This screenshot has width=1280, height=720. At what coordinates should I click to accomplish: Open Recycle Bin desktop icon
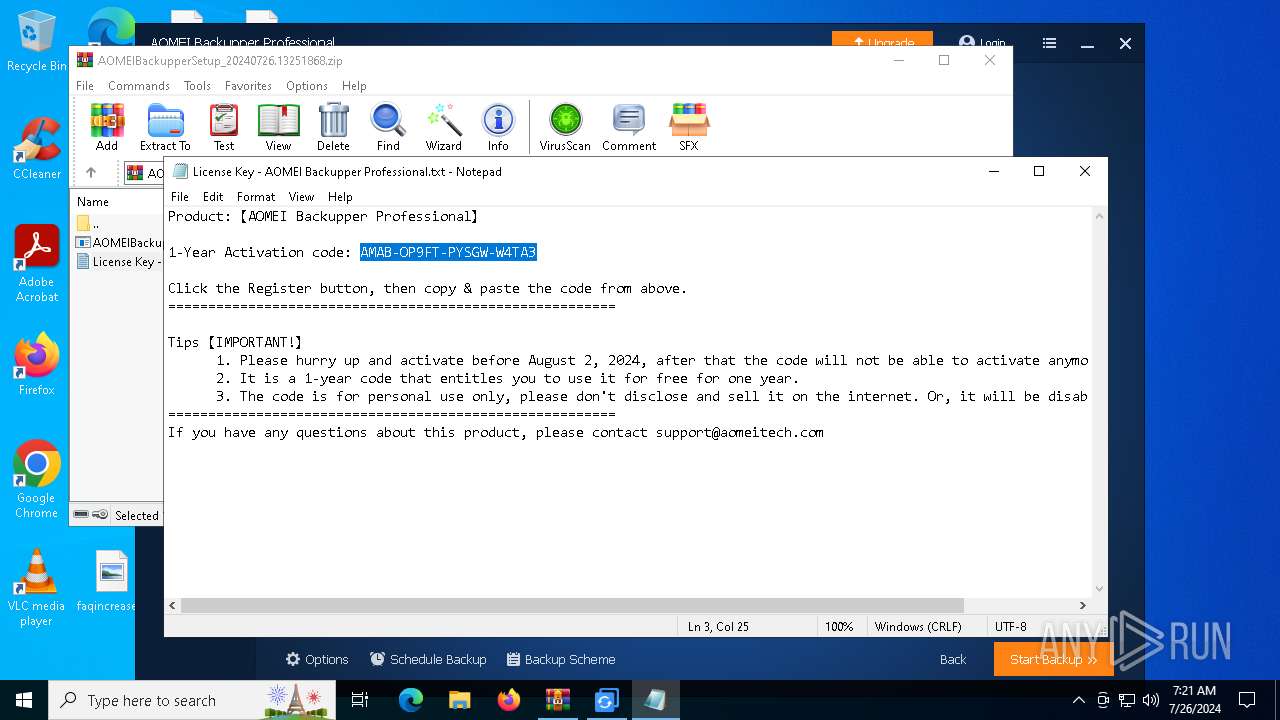click(37, 42)
